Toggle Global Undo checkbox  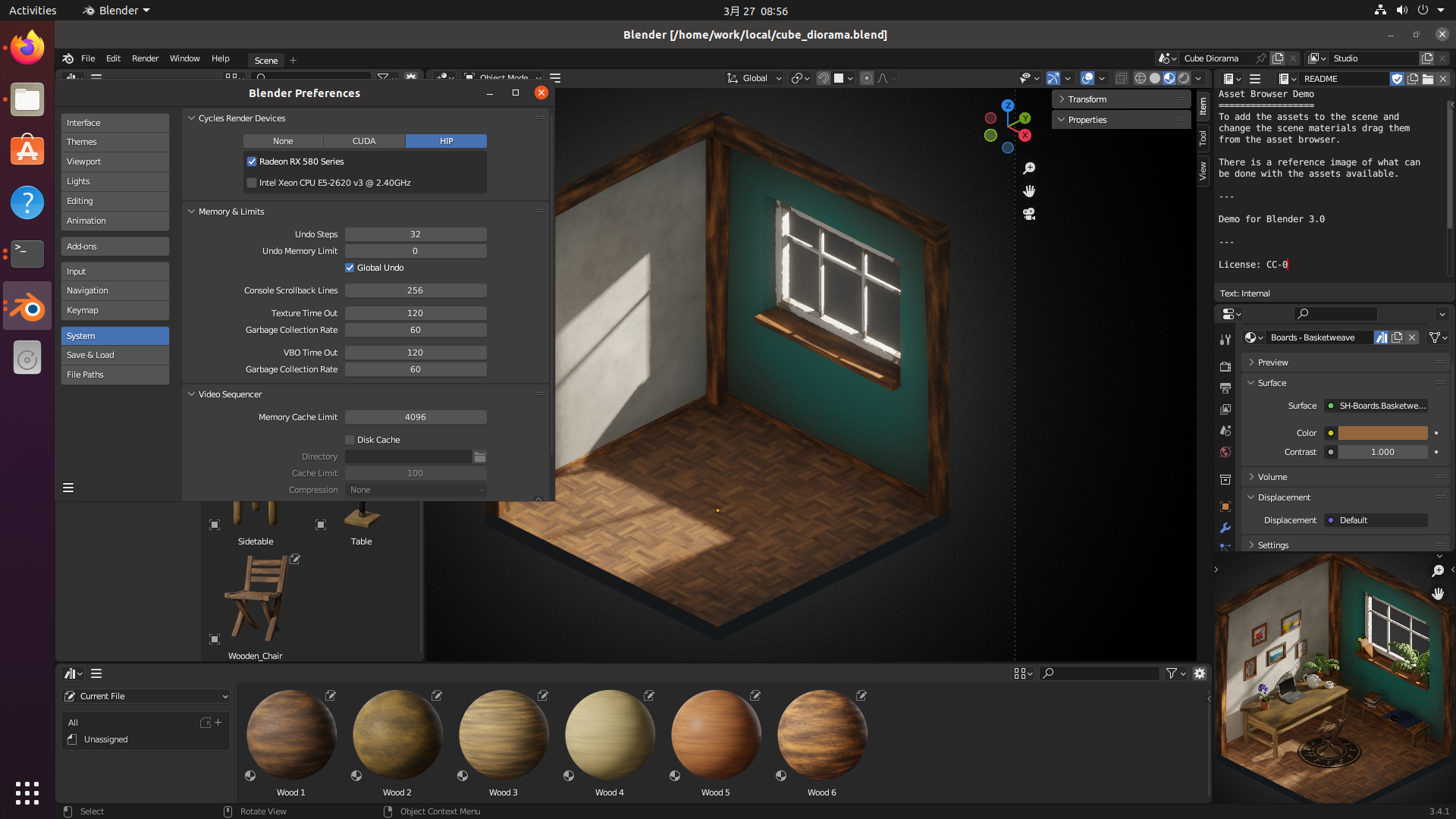coord(350,268)
